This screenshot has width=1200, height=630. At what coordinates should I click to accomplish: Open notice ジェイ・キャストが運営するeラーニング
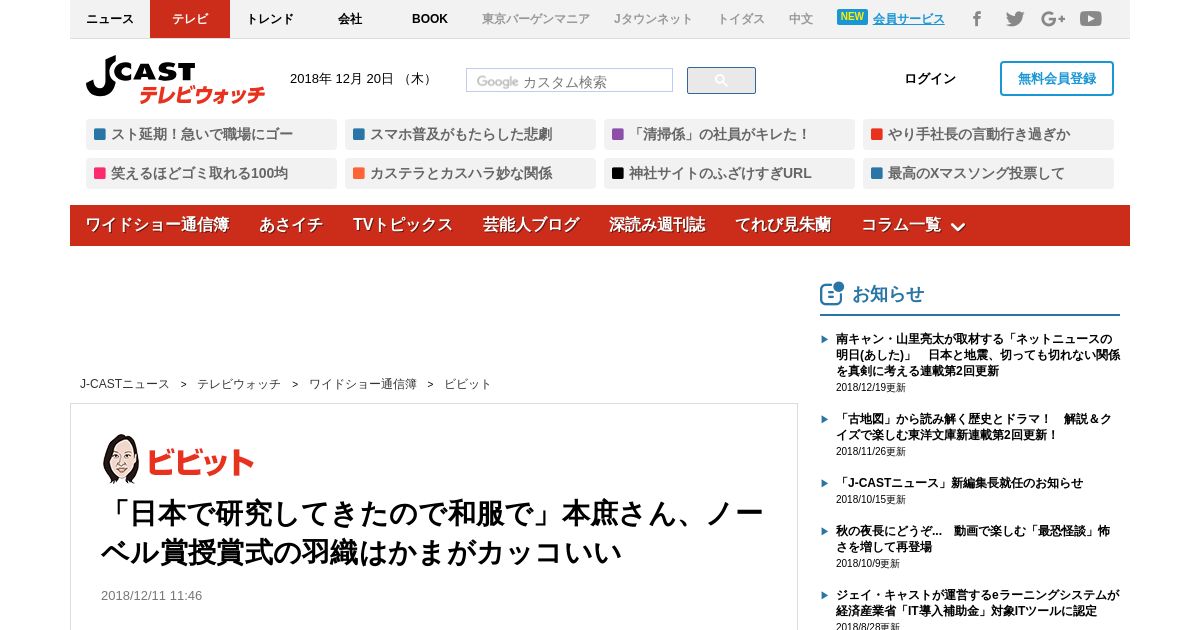click(x=977, y=603)
